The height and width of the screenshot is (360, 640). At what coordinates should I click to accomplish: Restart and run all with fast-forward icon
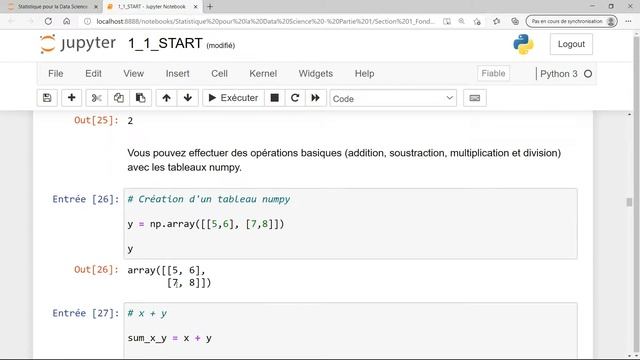pyautogui.click(x=316, y=98)
